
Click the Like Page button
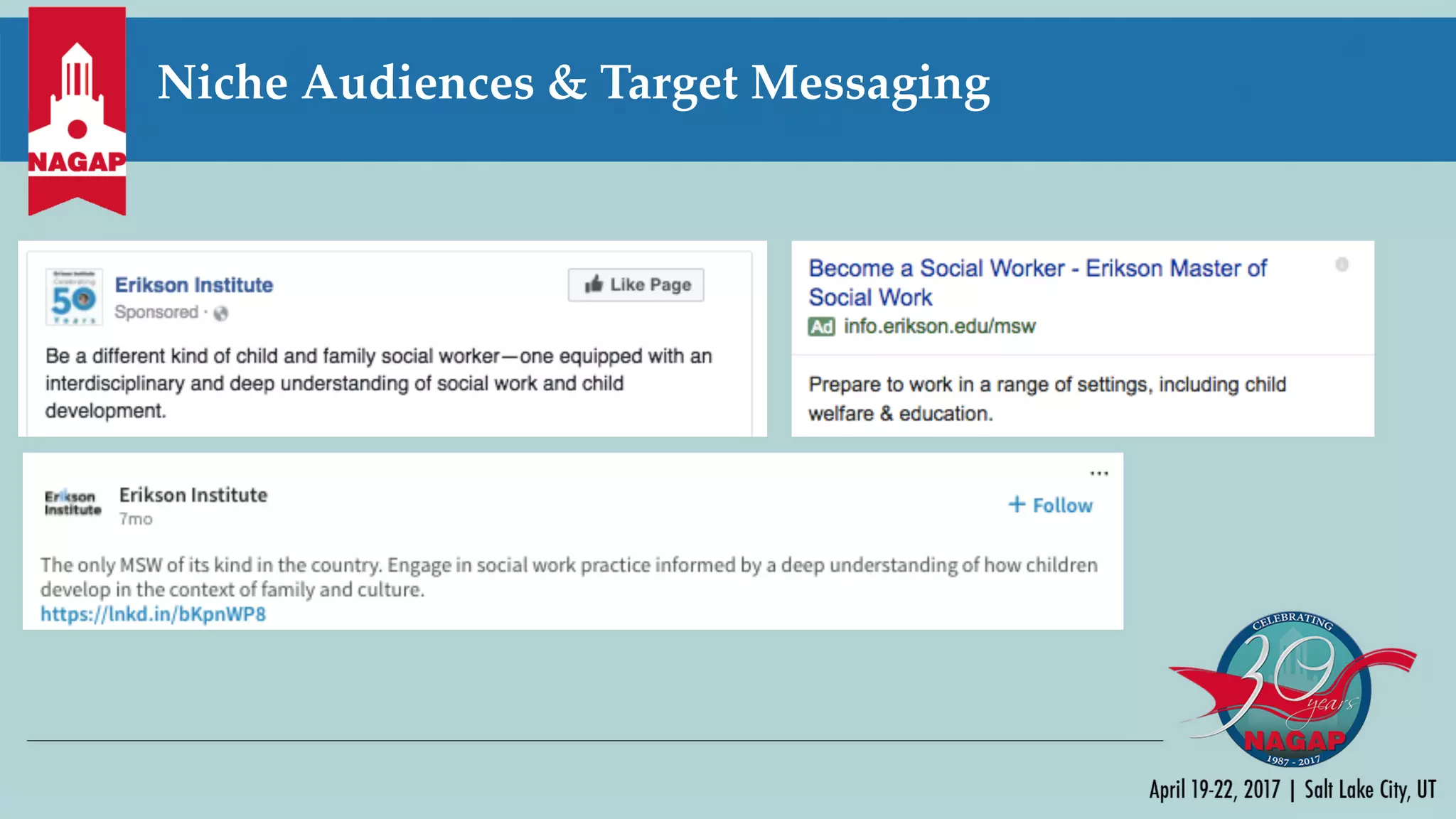click(x=636, y=285)
